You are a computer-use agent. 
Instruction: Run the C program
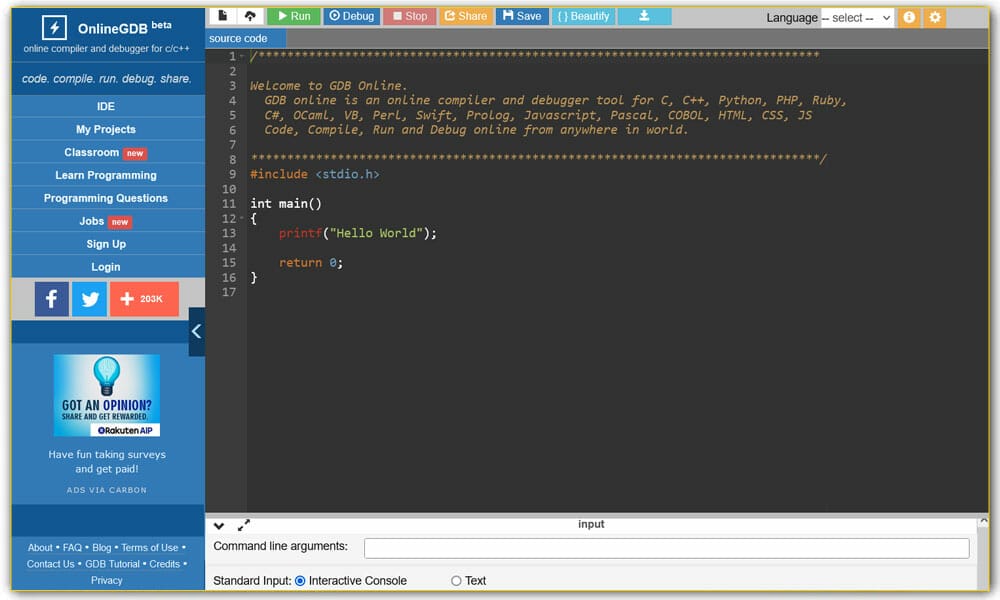293,16
